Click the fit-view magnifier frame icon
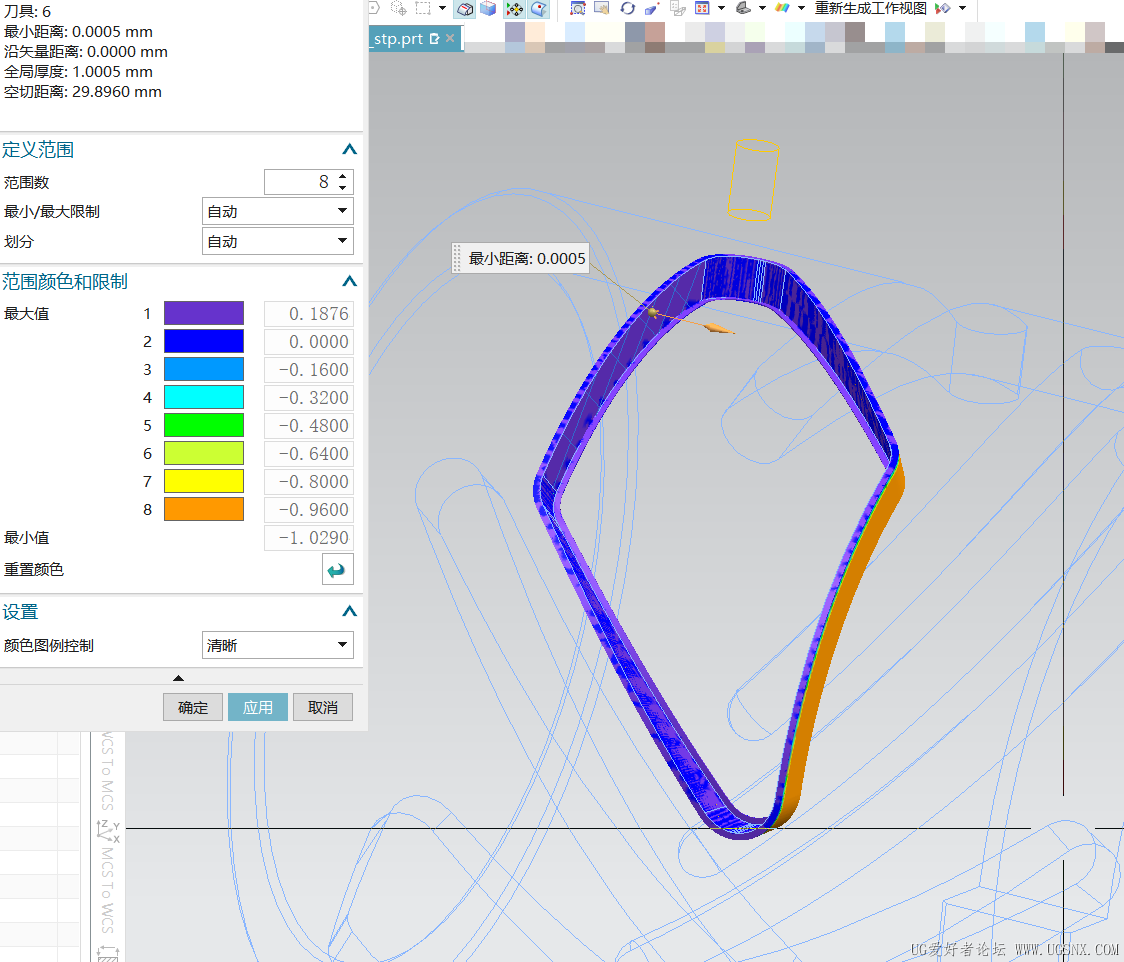1124x962 pixels. click(578, 9)
